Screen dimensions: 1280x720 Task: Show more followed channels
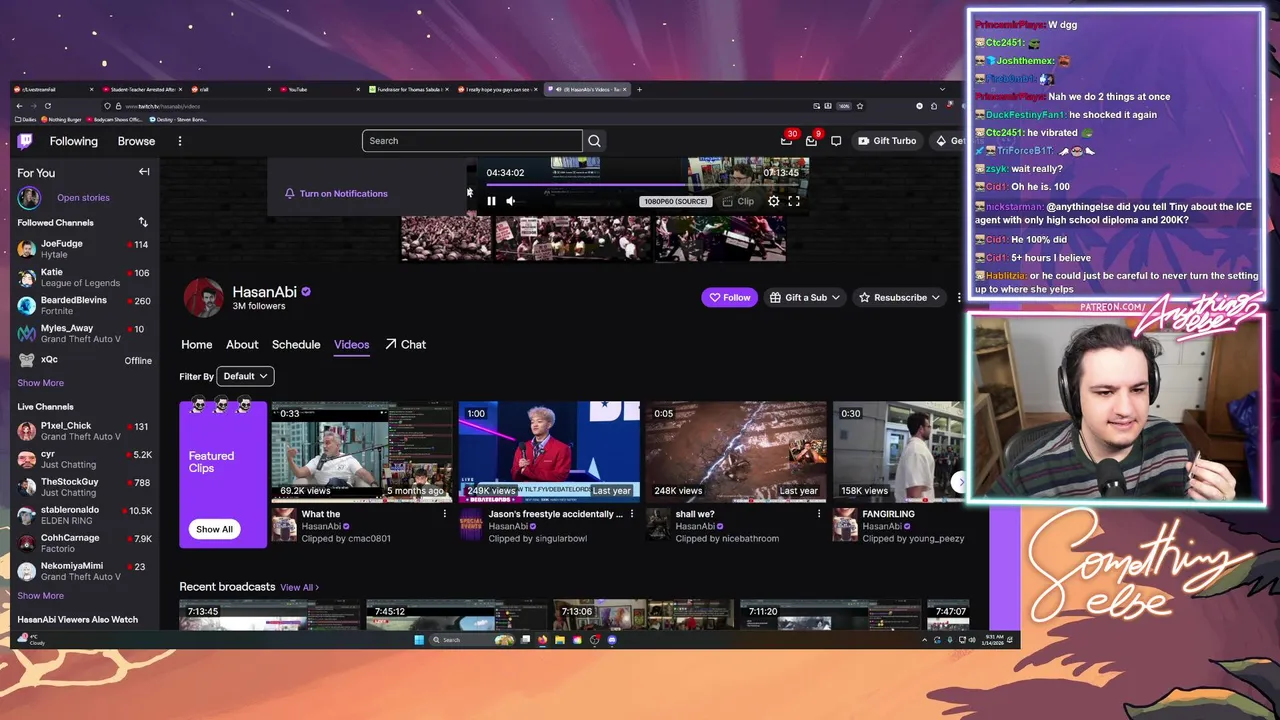(40, 383)
